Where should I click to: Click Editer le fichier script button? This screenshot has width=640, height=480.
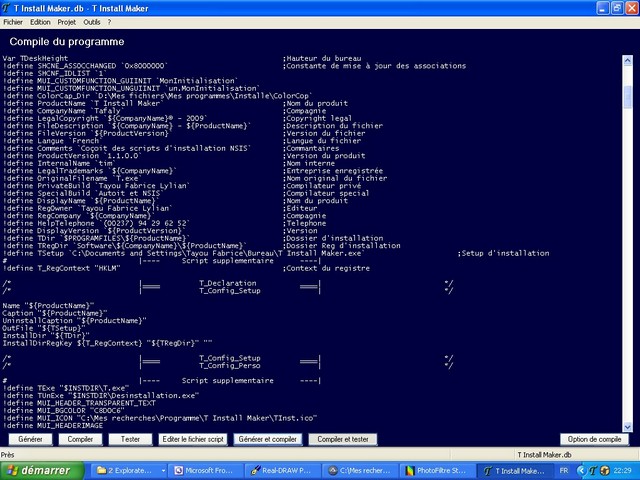tap(193, 439)
